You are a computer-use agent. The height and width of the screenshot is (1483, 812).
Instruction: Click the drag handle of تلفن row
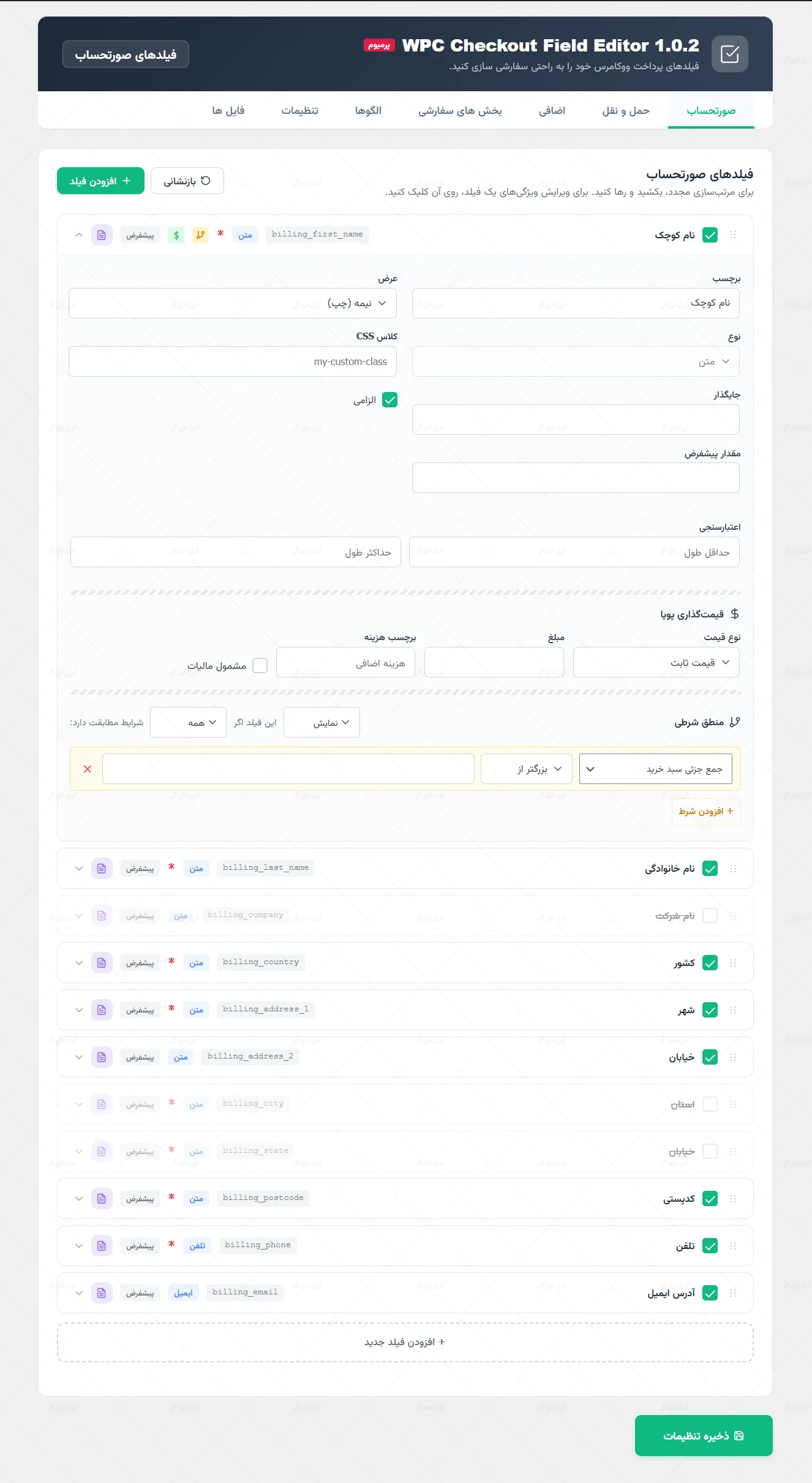pyautogui.click(x=733, y=1245)
